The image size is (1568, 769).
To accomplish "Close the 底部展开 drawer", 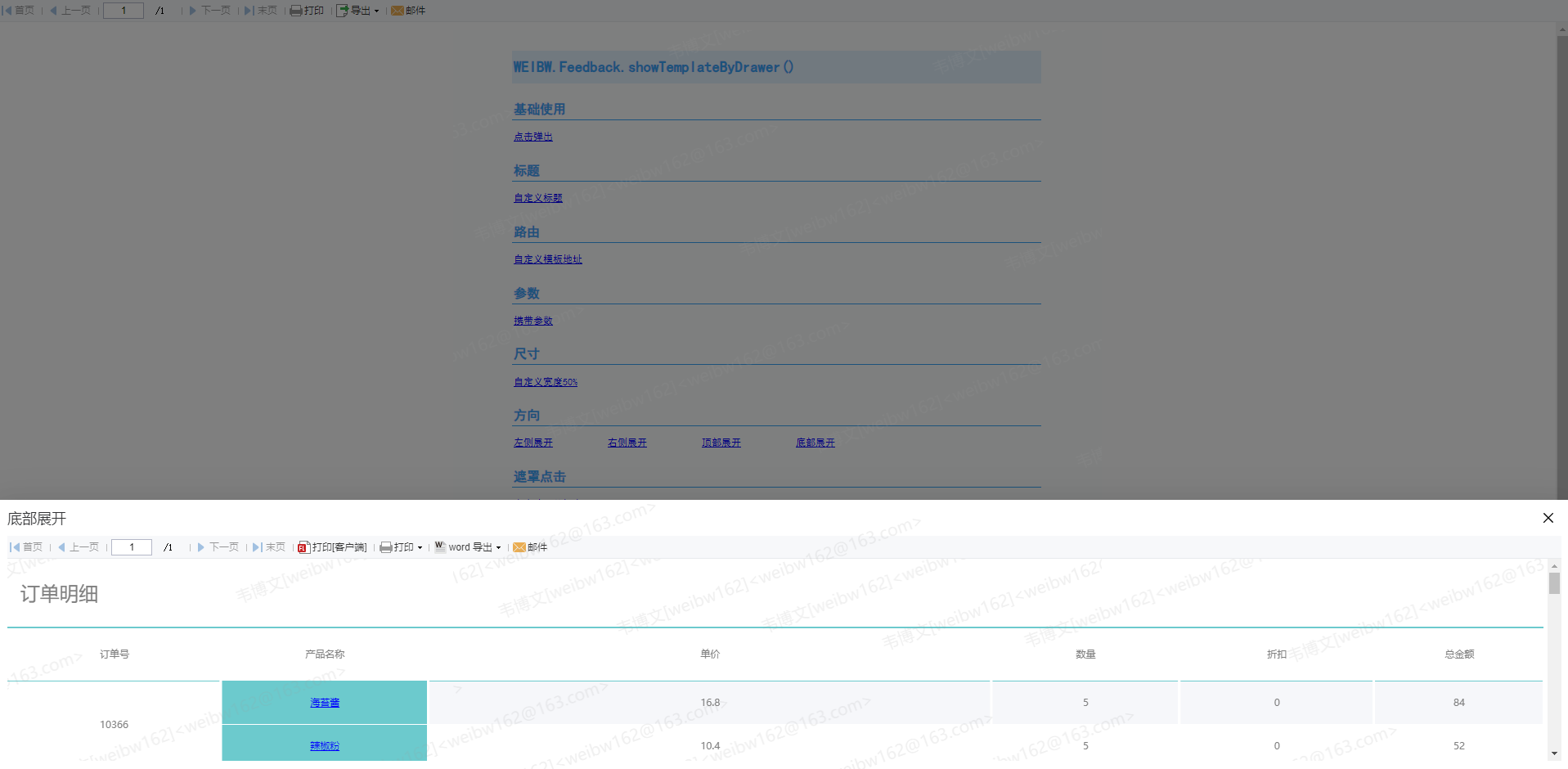I will point(1548,518).
